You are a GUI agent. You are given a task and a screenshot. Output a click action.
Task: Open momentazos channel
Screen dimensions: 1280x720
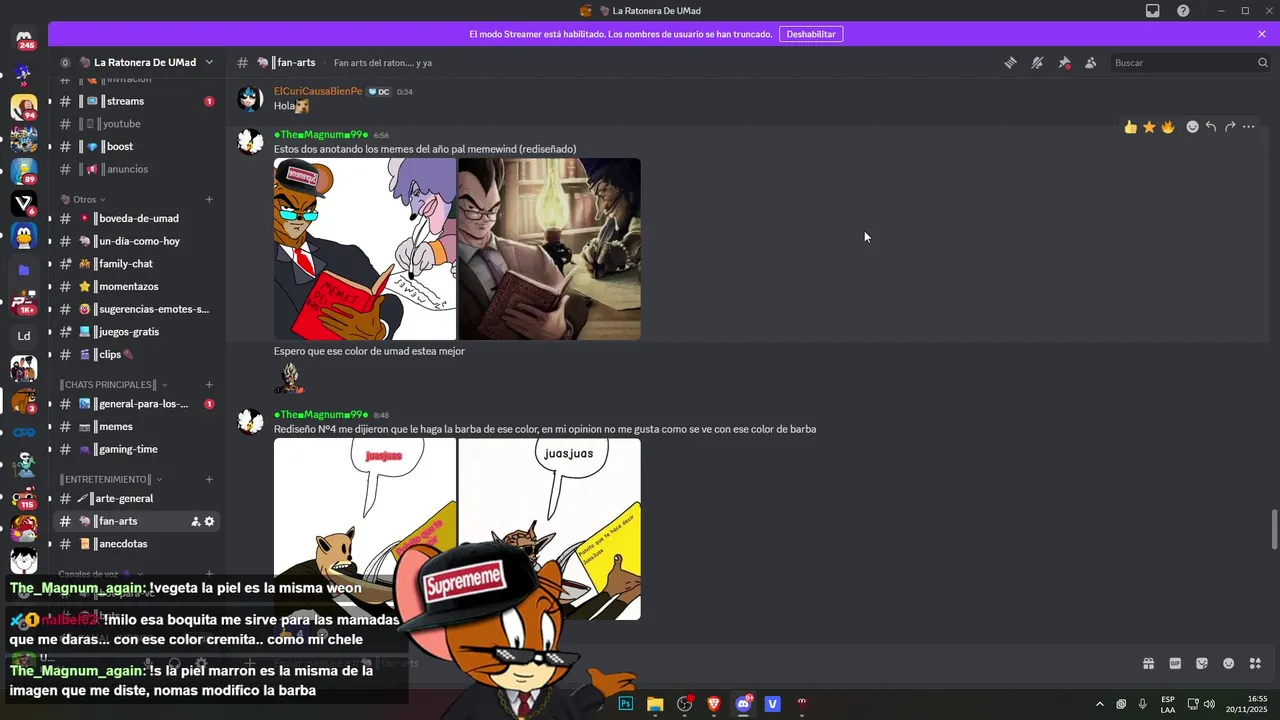[x=135, y=286]
